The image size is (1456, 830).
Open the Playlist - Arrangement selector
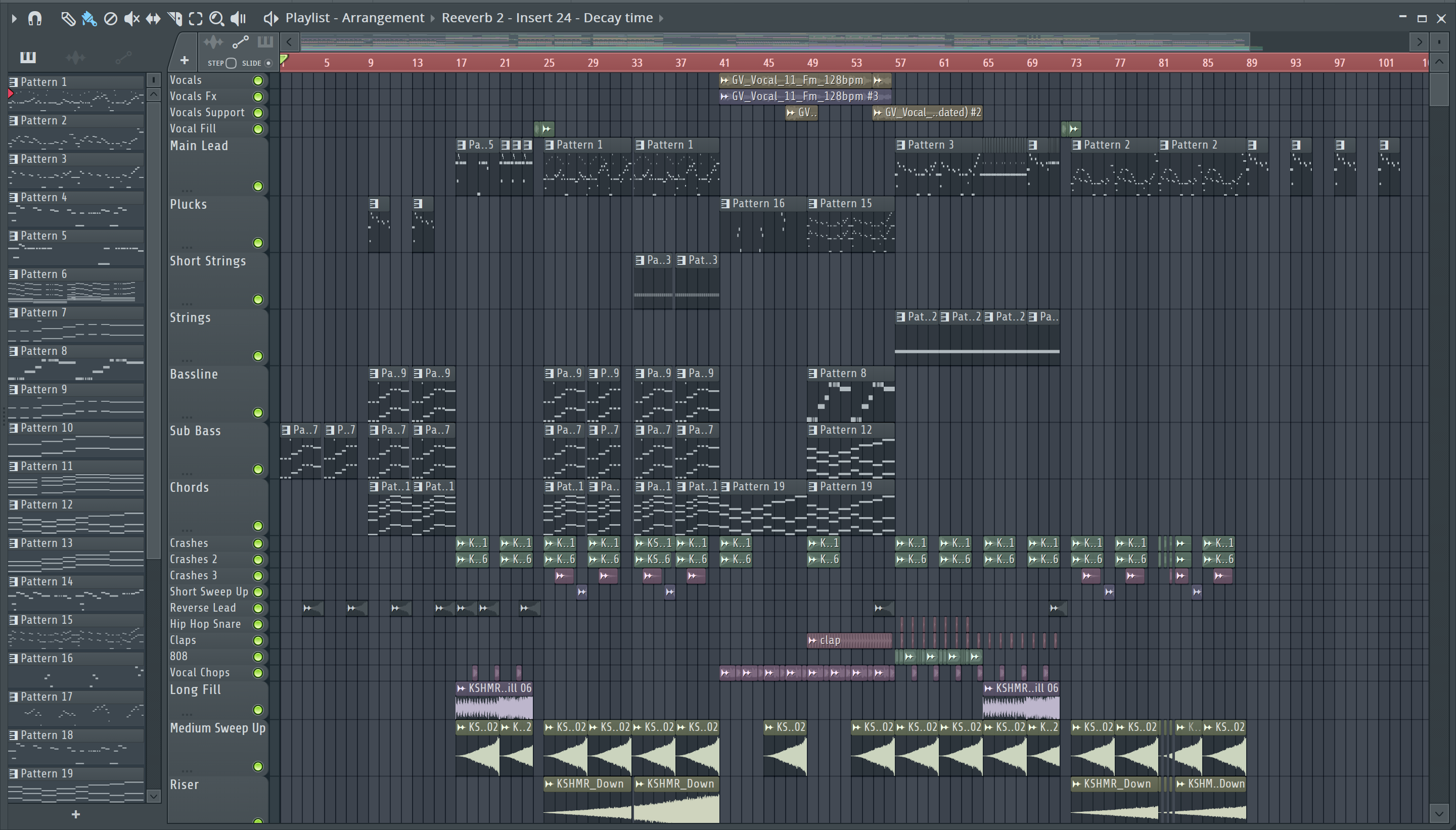pyautogui.click(x=354, y=18)
